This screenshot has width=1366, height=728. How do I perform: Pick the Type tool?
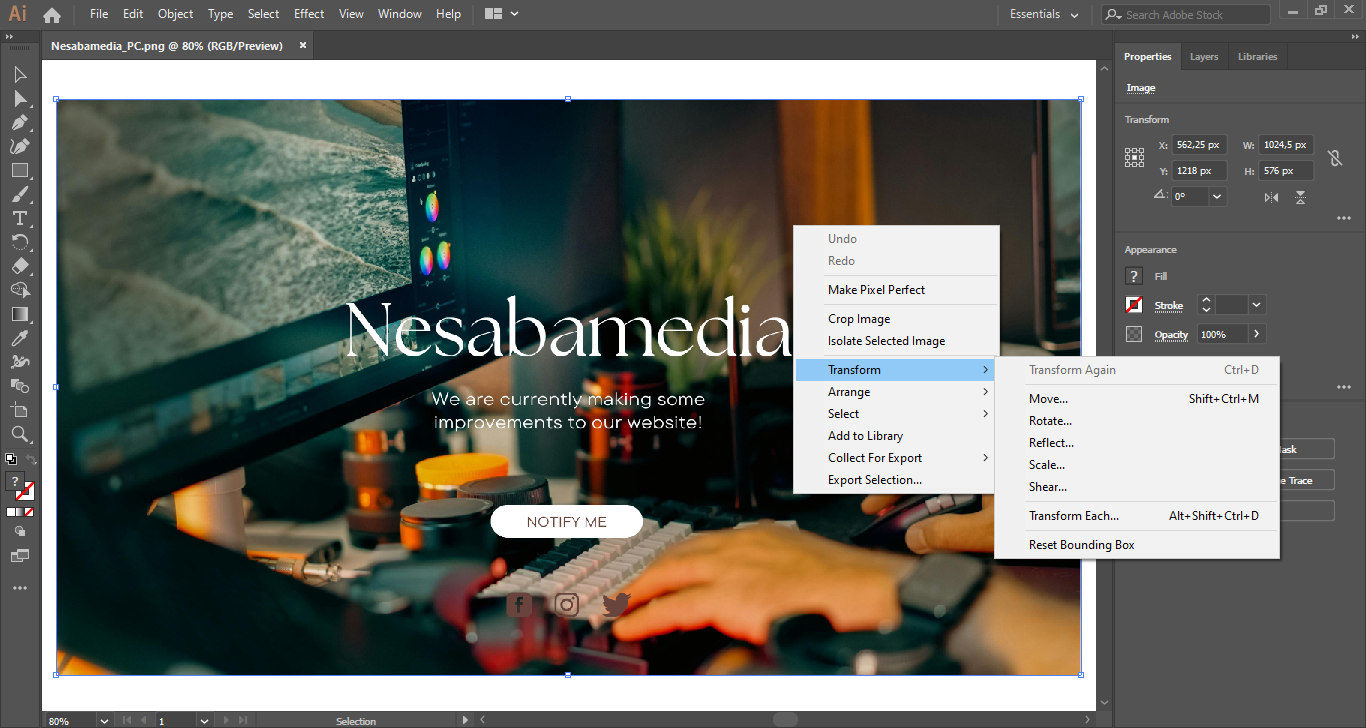[20, 219]
